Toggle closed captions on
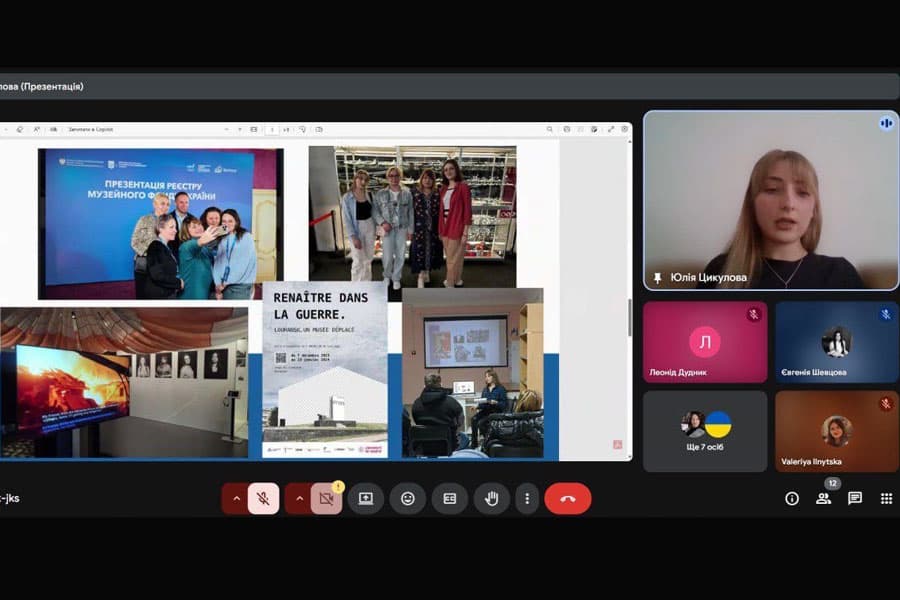 pyautogui.click(x=449, y=498)
